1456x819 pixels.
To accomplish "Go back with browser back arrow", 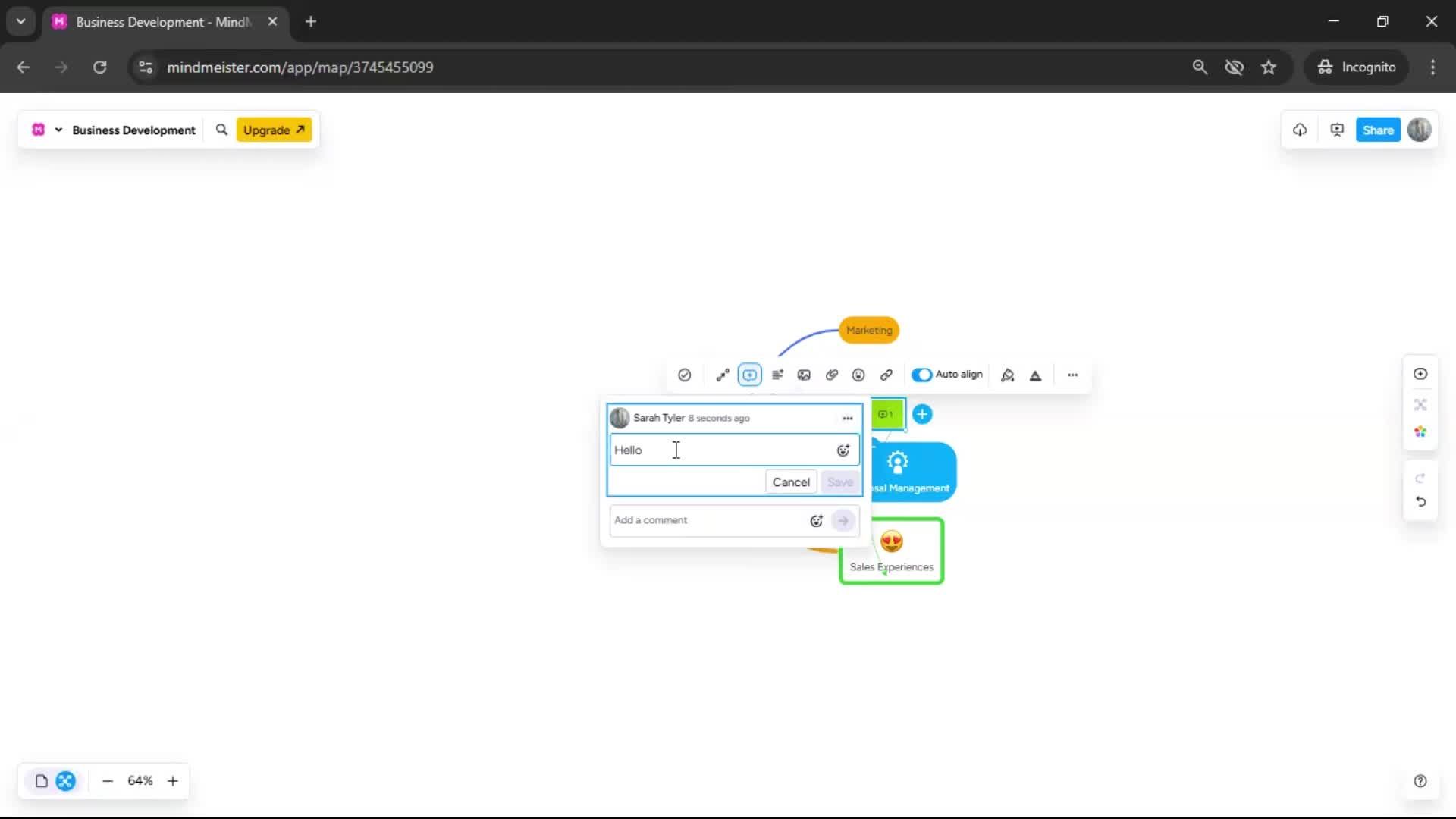I will (x=24, y=67).
